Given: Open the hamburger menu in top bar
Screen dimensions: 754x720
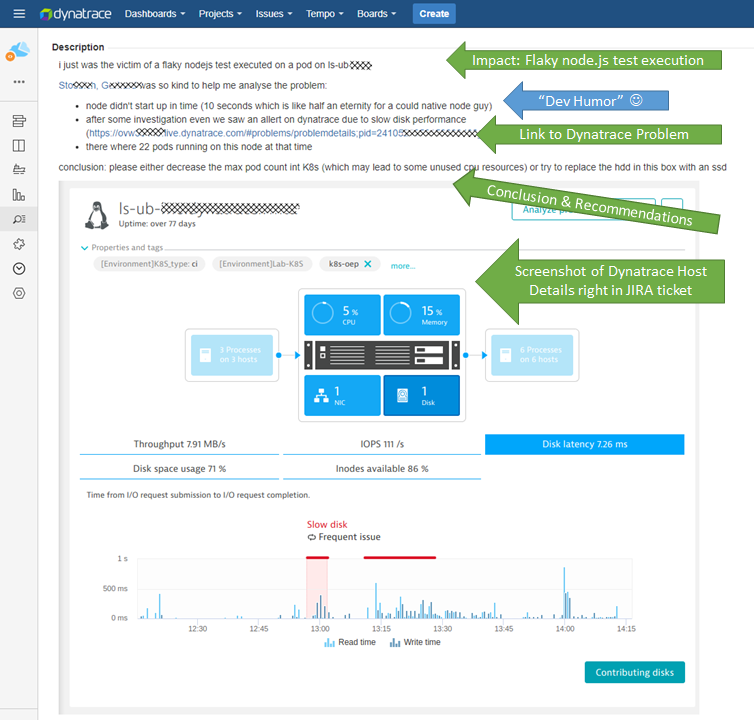Looking at the screenshot, I should click(x=19, y=13).
